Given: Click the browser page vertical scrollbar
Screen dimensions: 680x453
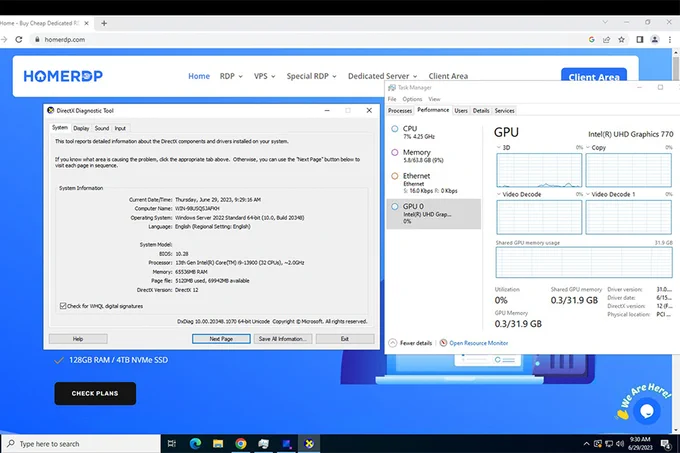Looking at the screenshot, I should click(x=676, y=241).
